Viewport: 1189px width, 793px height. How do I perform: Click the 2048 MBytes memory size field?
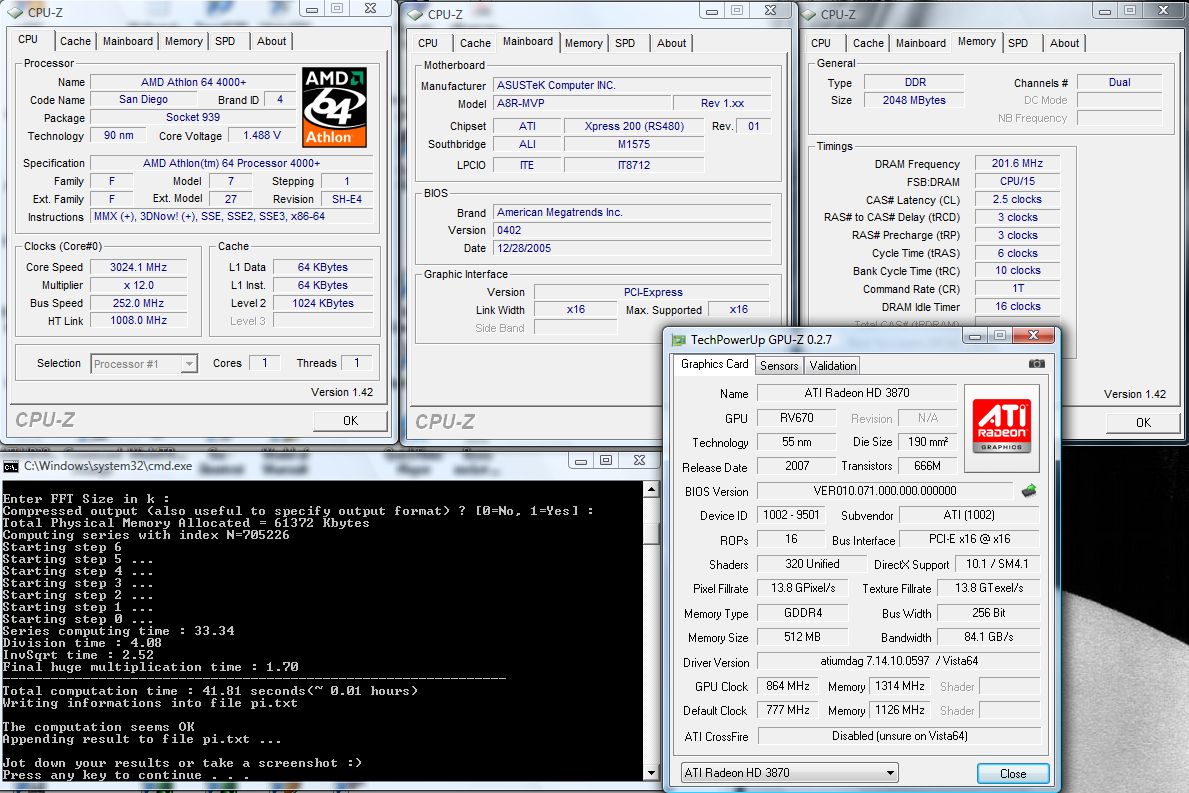(x=914, y=100)
